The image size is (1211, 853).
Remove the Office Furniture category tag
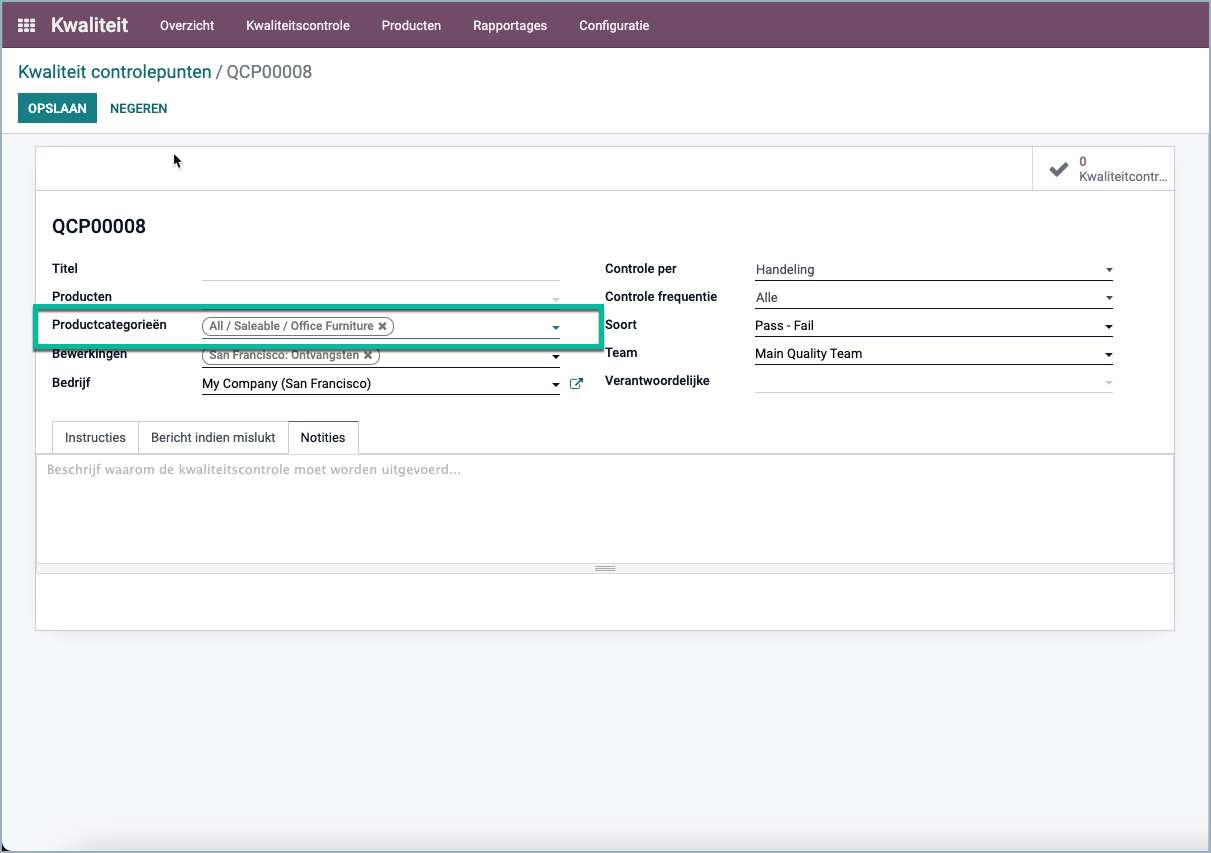click(x=382, y=326)
